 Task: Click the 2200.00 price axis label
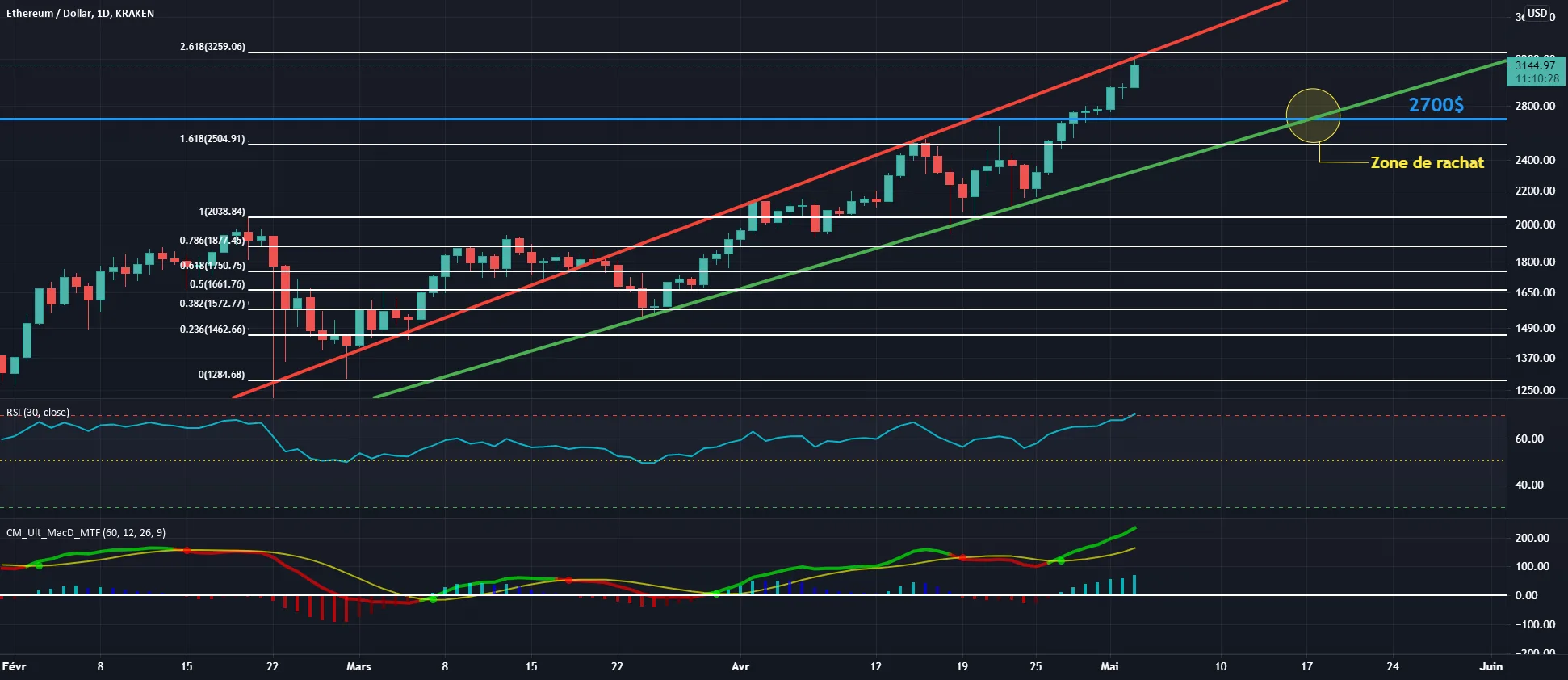pyautogui.click(x=1535, y=191)
